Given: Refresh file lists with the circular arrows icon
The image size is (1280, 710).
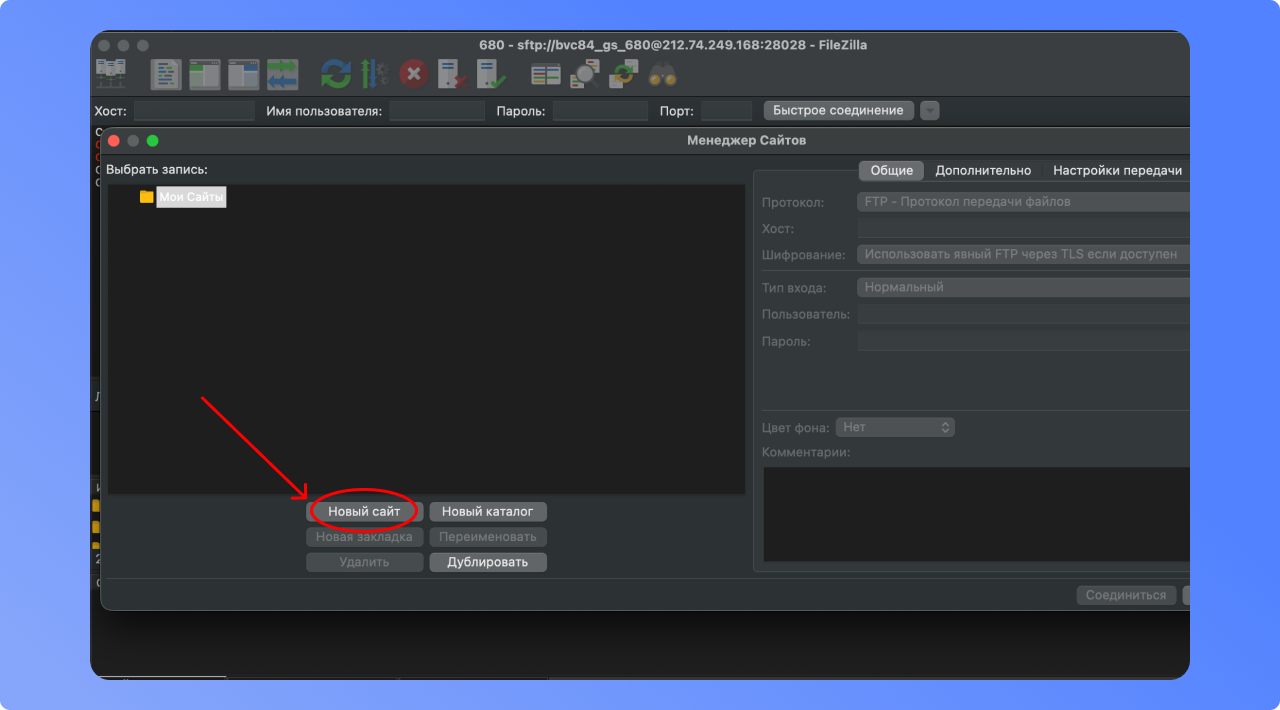Looking at the screenshot, I should click(336, 74).
